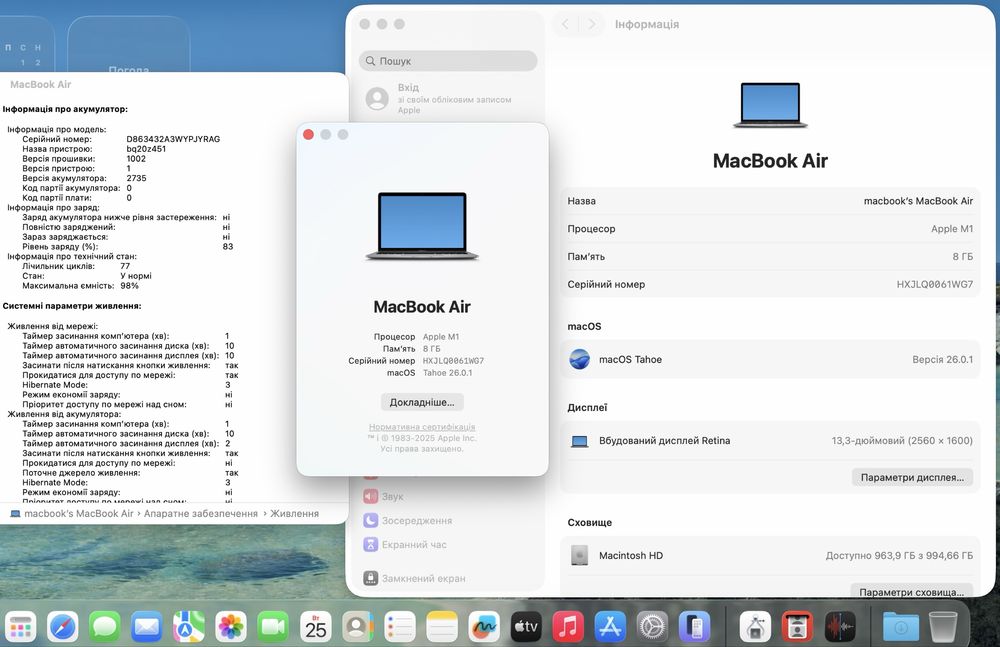The image size is (1000, 647).
Task: Open Voice Memos from the Dock
Action: [839, 627]
